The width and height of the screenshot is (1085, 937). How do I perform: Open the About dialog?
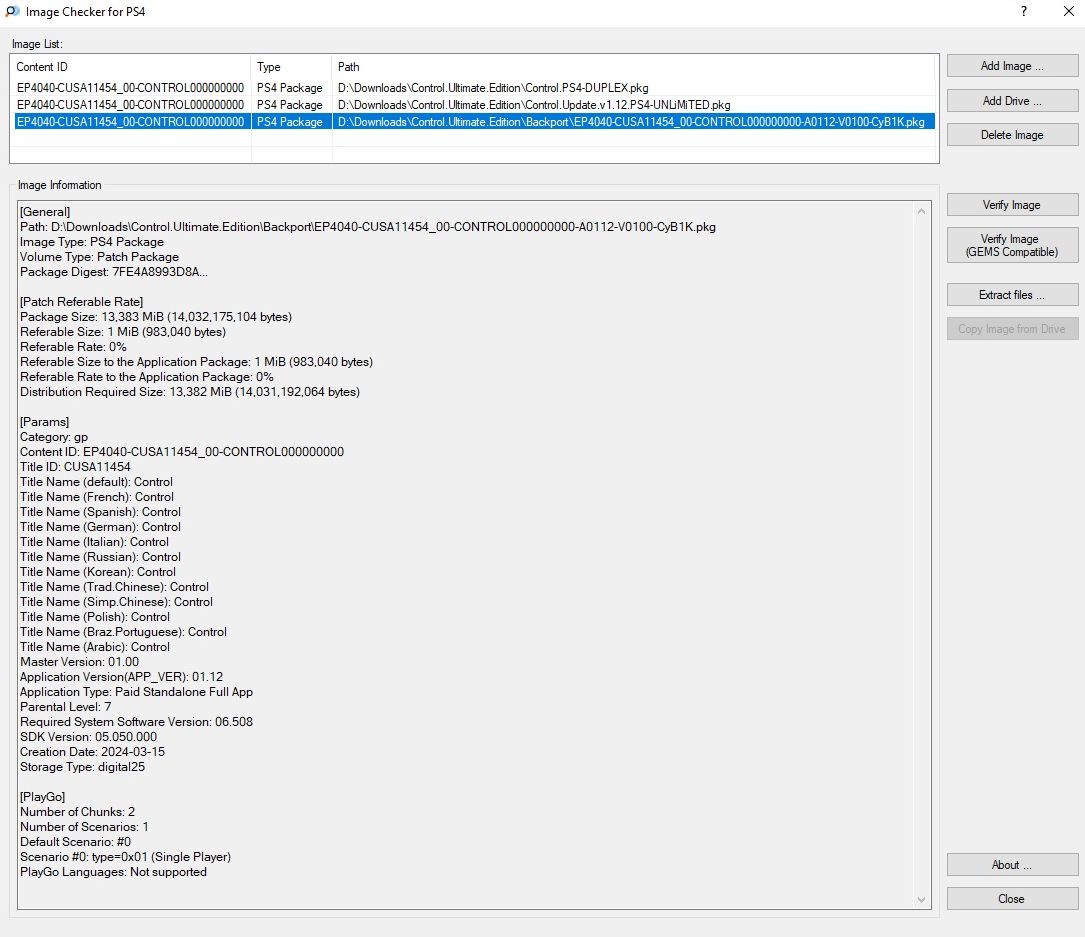(1012, 865)
